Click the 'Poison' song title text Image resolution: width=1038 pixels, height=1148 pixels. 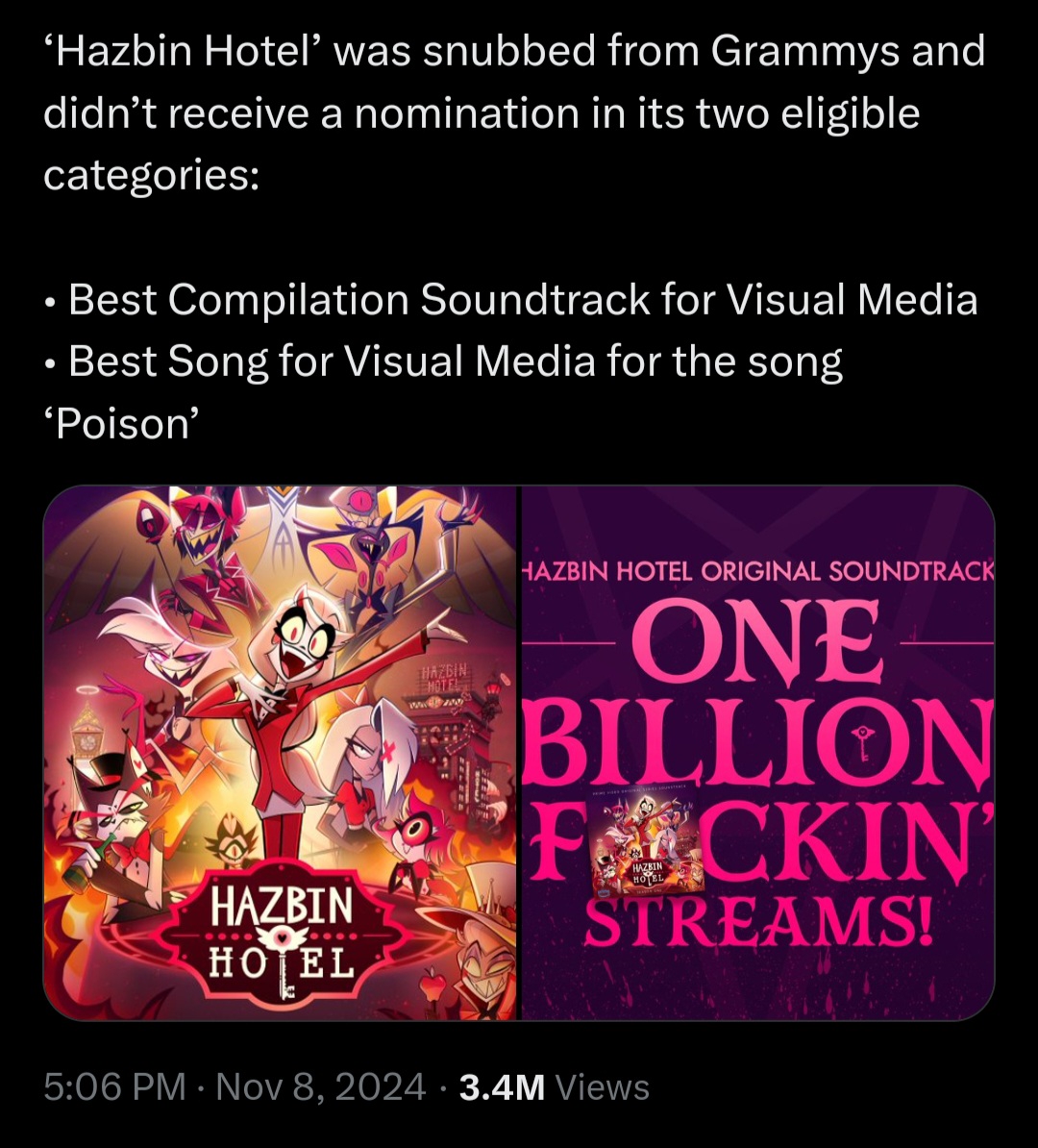[x=121, y=423]
